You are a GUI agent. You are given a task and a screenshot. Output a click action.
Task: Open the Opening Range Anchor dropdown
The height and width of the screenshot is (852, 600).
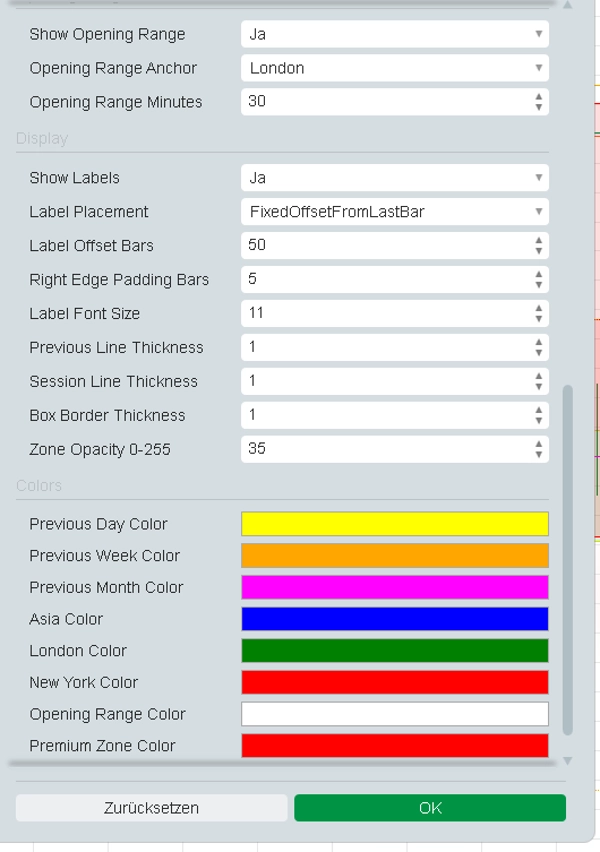395,68
